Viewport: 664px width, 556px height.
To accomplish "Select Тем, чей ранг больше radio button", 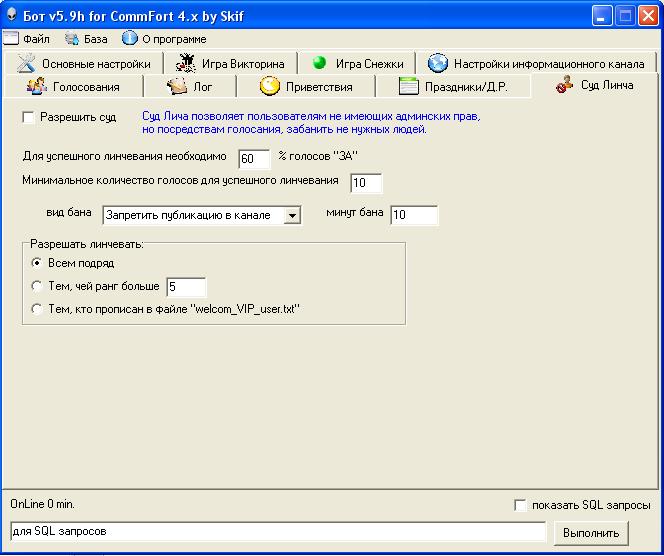I will [38, 286].
